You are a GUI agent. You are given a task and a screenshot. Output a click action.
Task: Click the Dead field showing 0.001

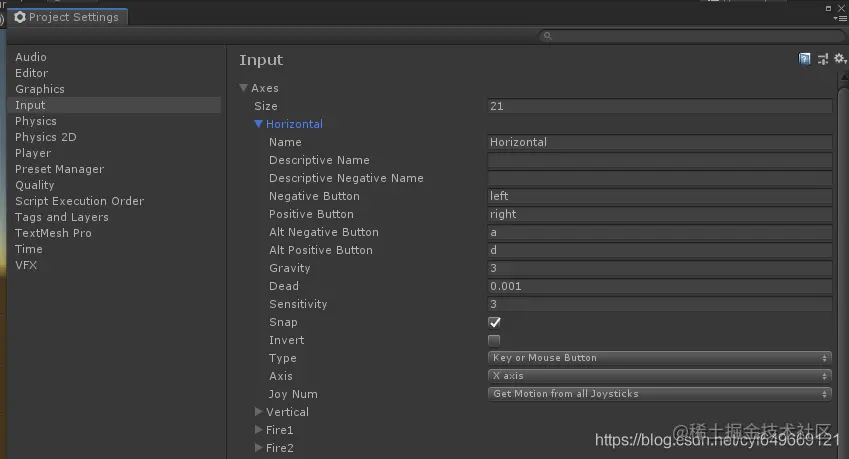coord(659,286)
